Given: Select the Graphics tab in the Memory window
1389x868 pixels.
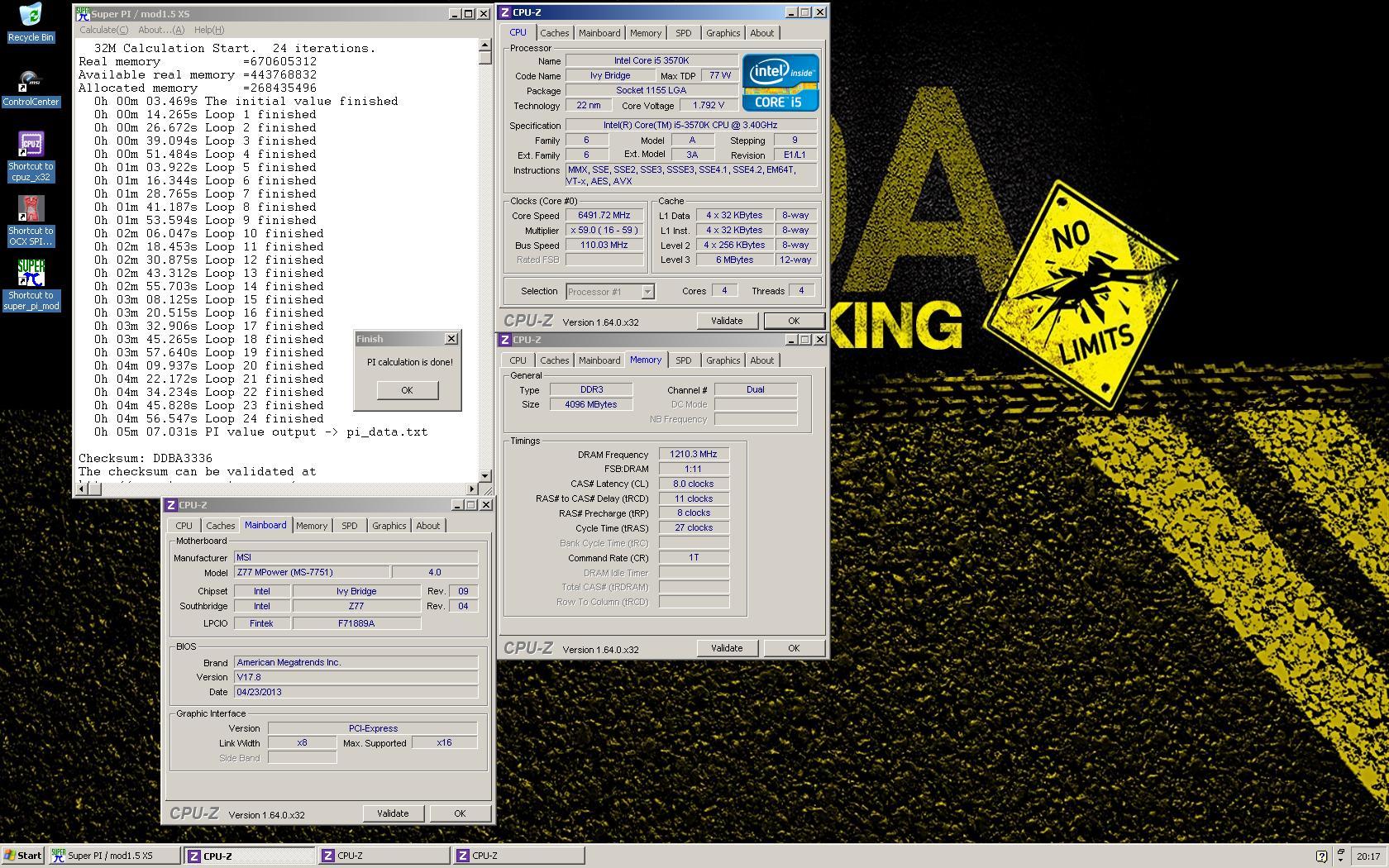Looking at the screenshot, I should point(723,360).
